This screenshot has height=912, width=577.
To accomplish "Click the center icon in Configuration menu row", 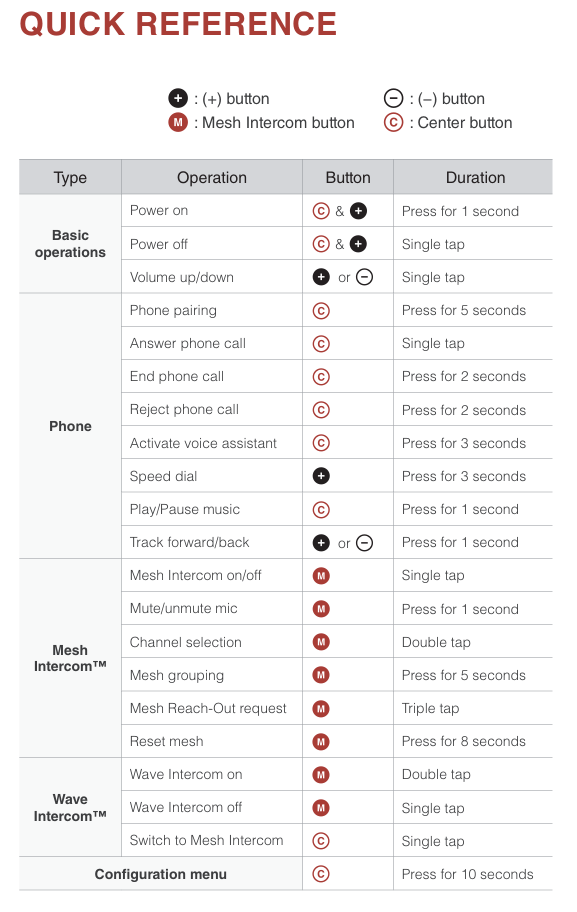I will pos(321,874).
